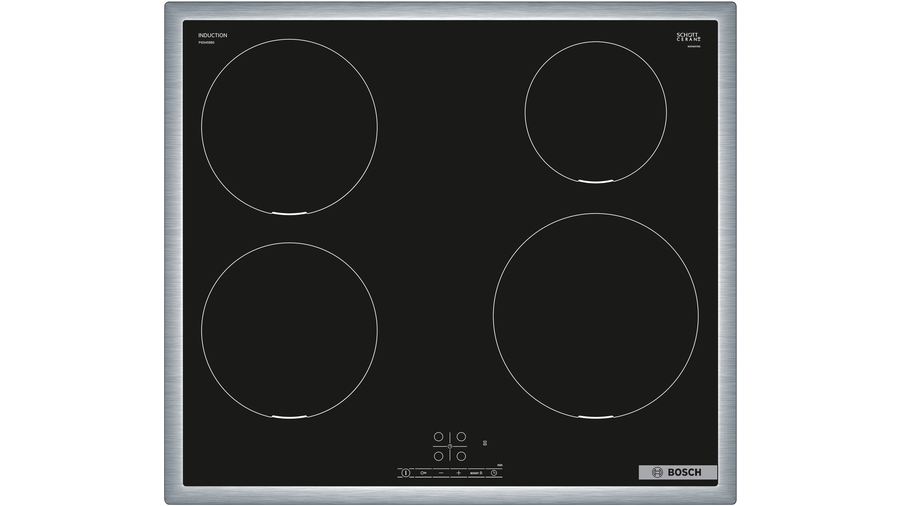Click the model number under INDUCTION
This screenshot has width=900, height=506.
209,43
